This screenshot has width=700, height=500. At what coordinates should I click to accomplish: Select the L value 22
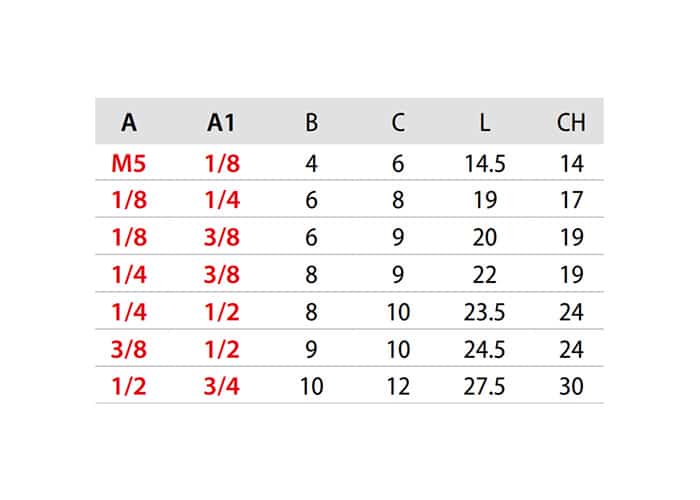pos(485,275)
